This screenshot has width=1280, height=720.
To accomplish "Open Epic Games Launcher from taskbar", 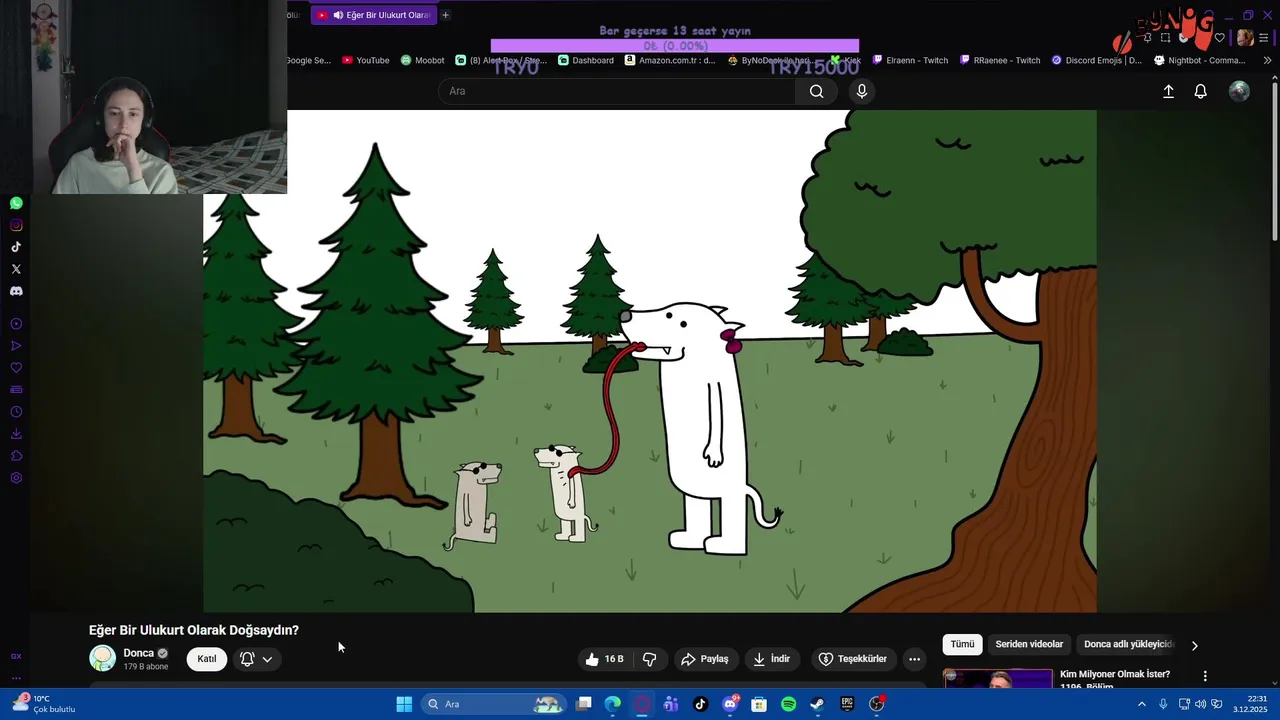I will pyautogui.click(x=847, y=704).
